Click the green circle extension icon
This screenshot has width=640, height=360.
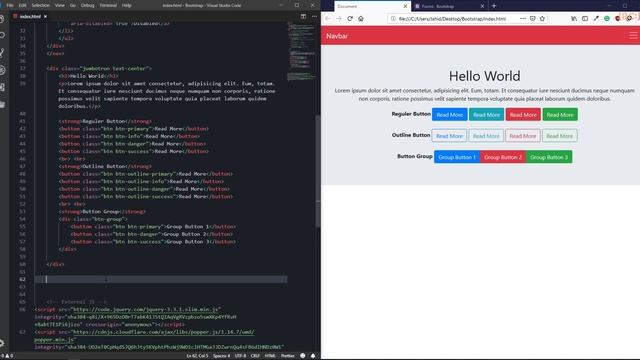click(607, 18)
